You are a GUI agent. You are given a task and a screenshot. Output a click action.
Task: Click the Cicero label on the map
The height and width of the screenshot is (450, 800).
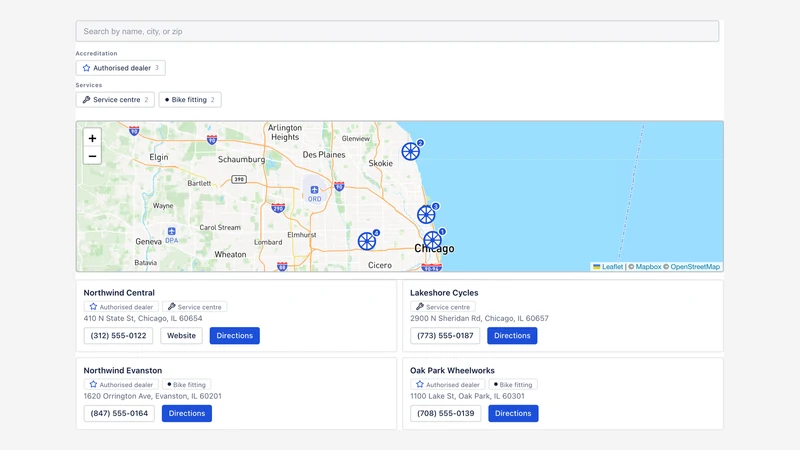(x=380, y=265)
